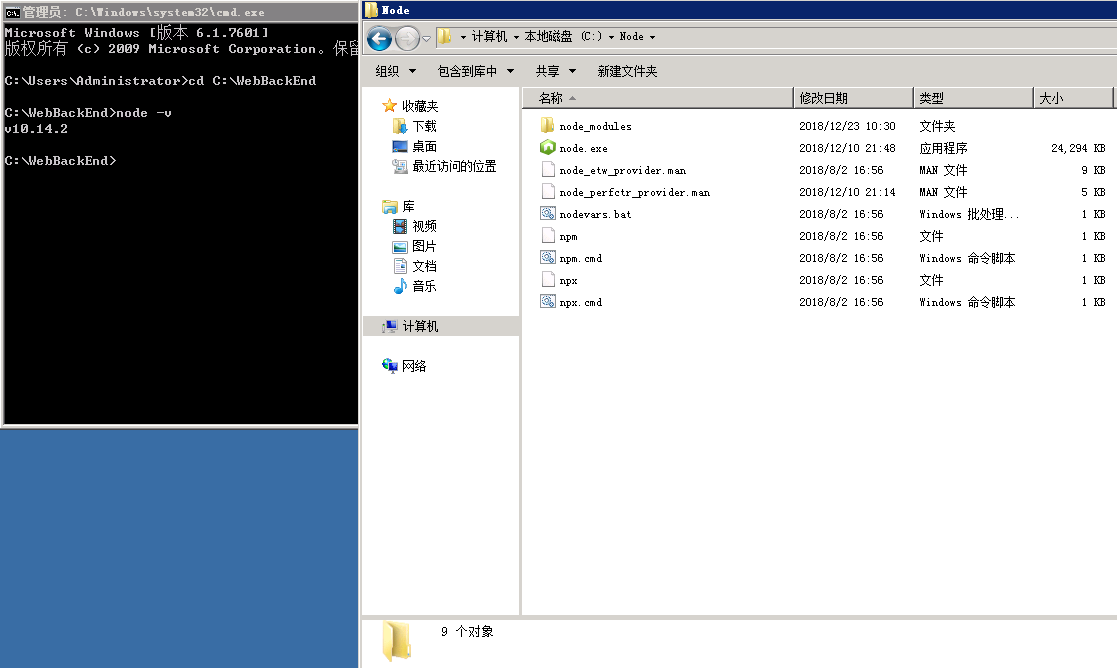Select node_perfctr_provider.man file name
The height and width of the screenshot is (668, 1117).
coord(635,192)
